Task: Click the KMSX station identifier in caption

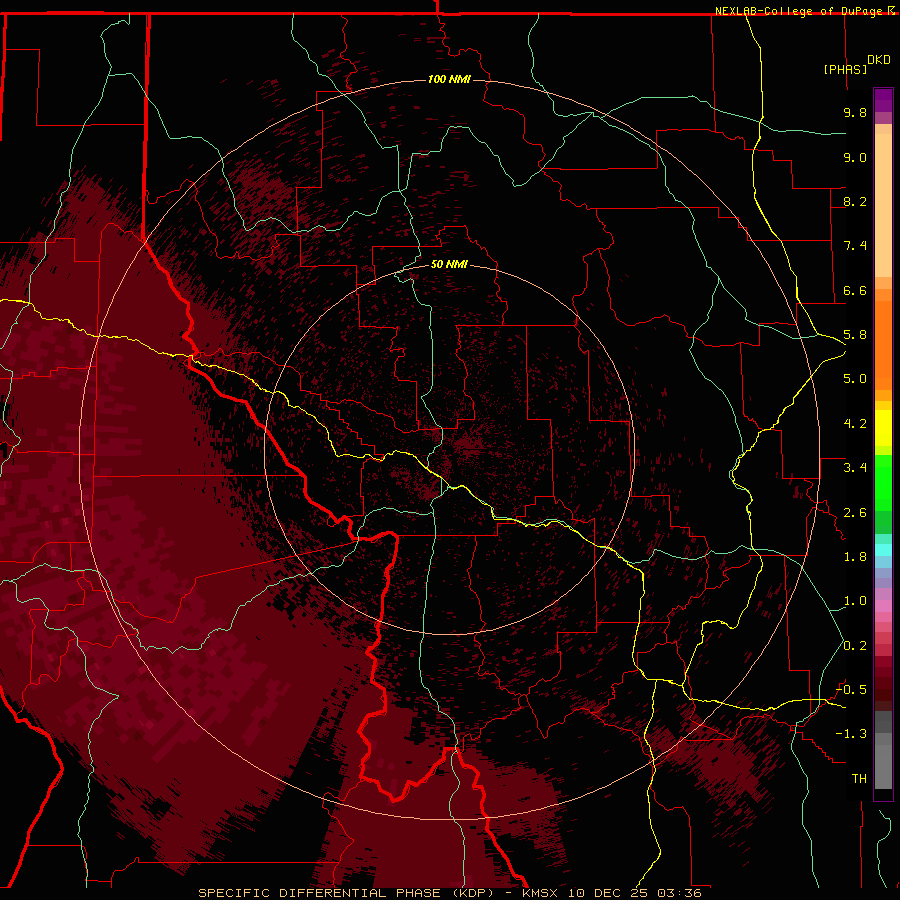Action: coord(540,893)
